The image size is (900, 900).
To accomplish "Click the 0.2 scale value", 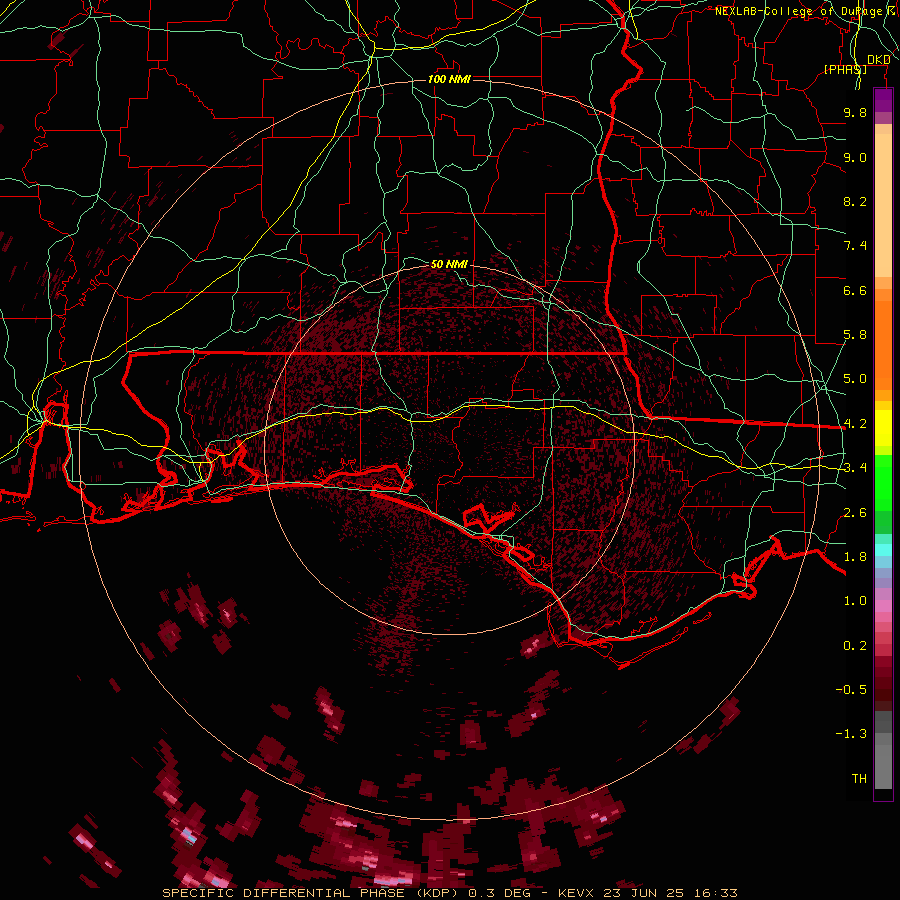I will click(x=855, y=646).
